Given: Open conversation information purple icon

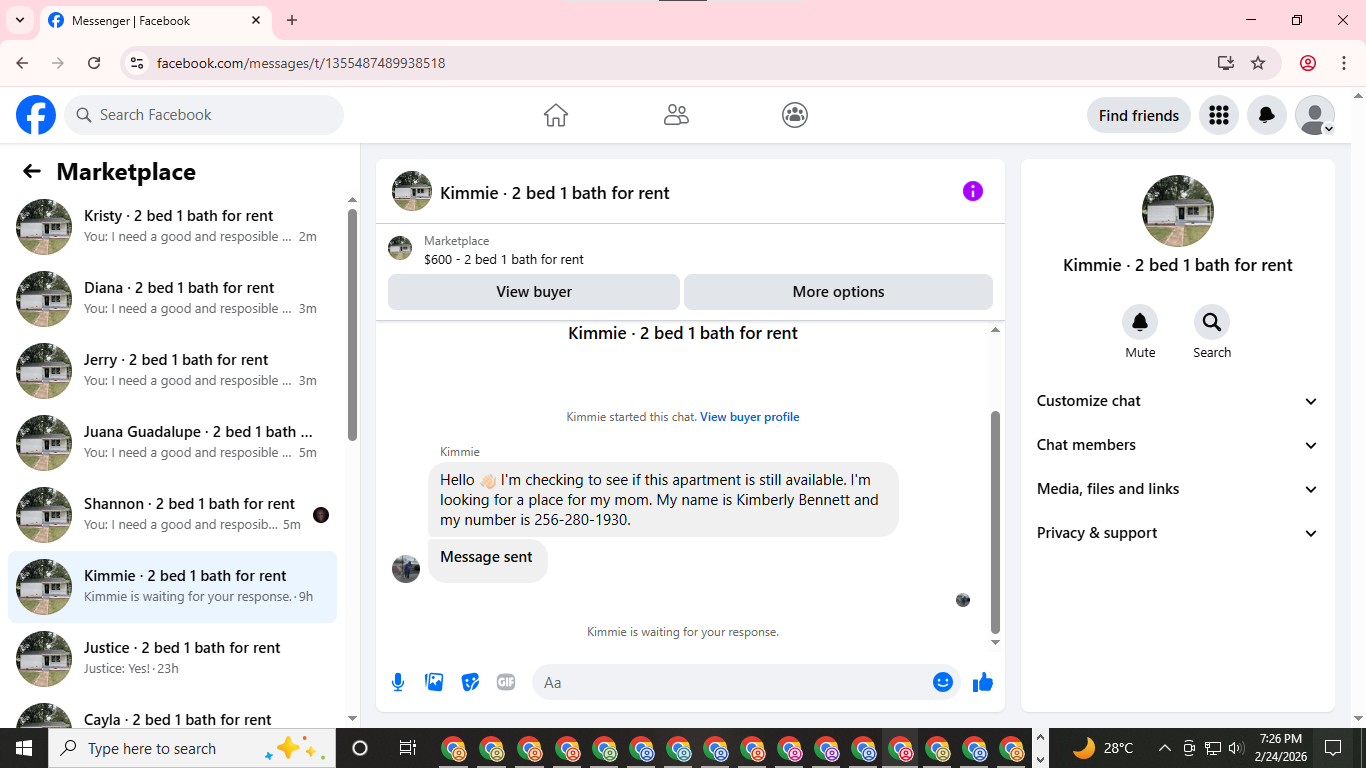Looking at the screenshot, I should [973, 191].
